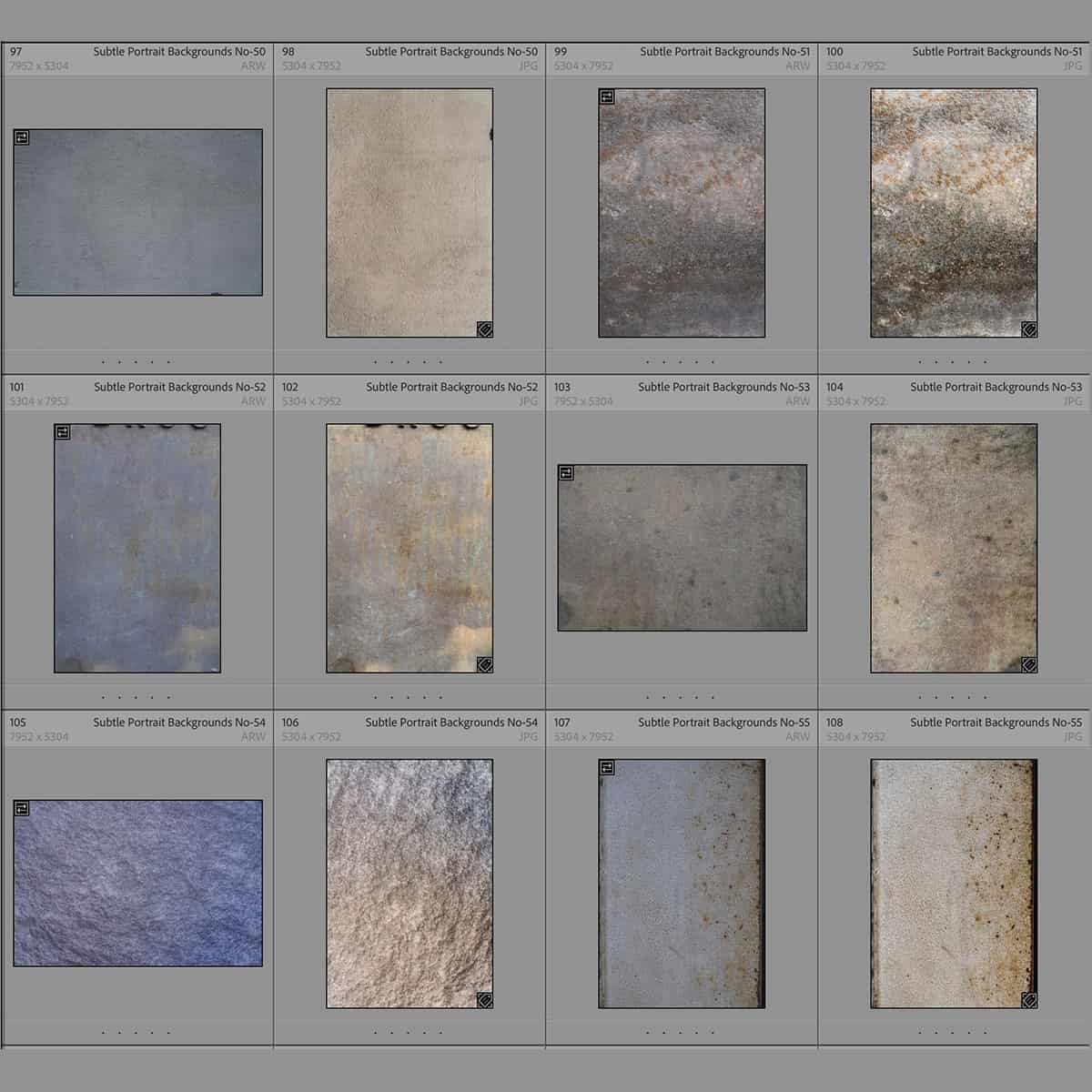This screenshot has width=1092, height=1092.
Task: Click the last rating dot under photo 108
Action: click(x=986, y=1033)
